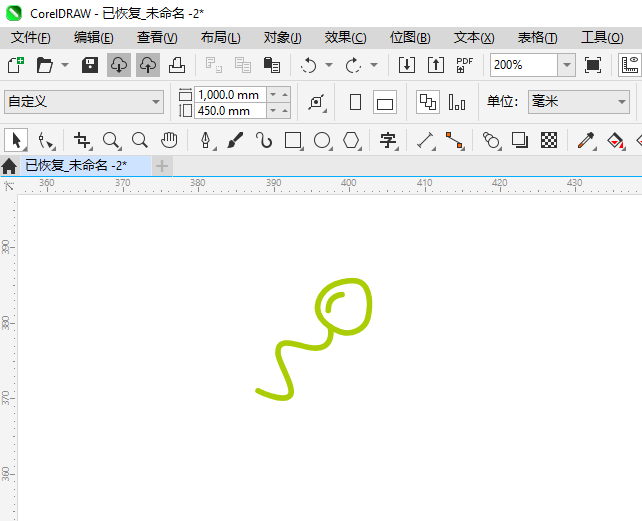The height and width of the screenshot is (521, 642).
Task: Expand the Open file dropdown arrow
Action: (65, 65)
